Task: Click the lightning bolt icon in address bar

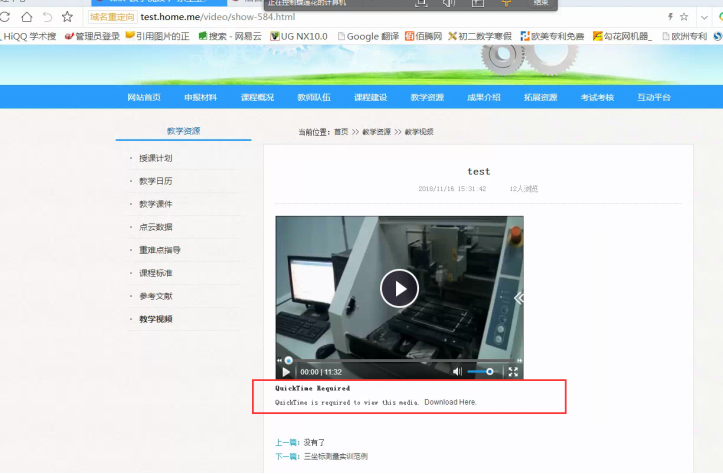Action: click(x=669, y=17)
